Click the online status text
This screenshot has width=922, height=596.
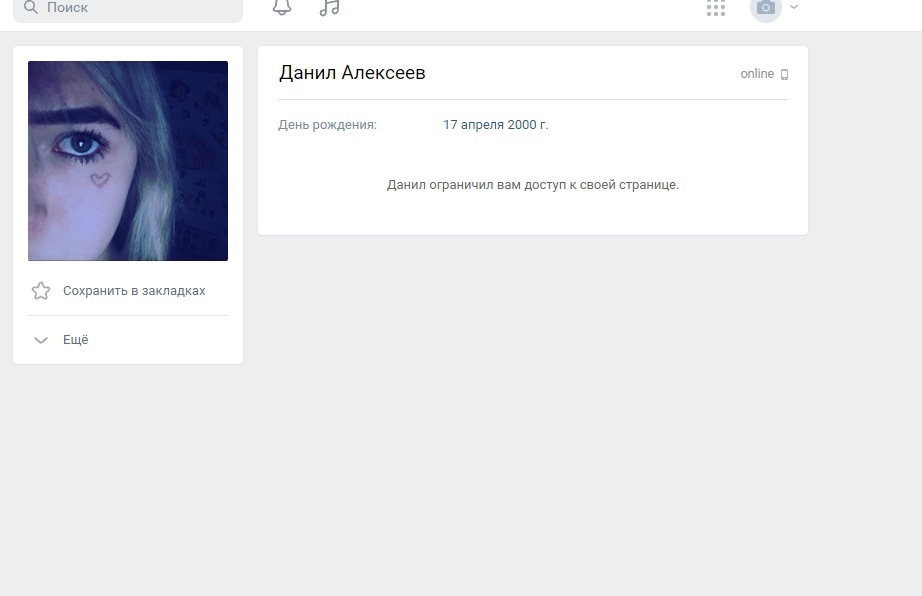tap(757, 74)
